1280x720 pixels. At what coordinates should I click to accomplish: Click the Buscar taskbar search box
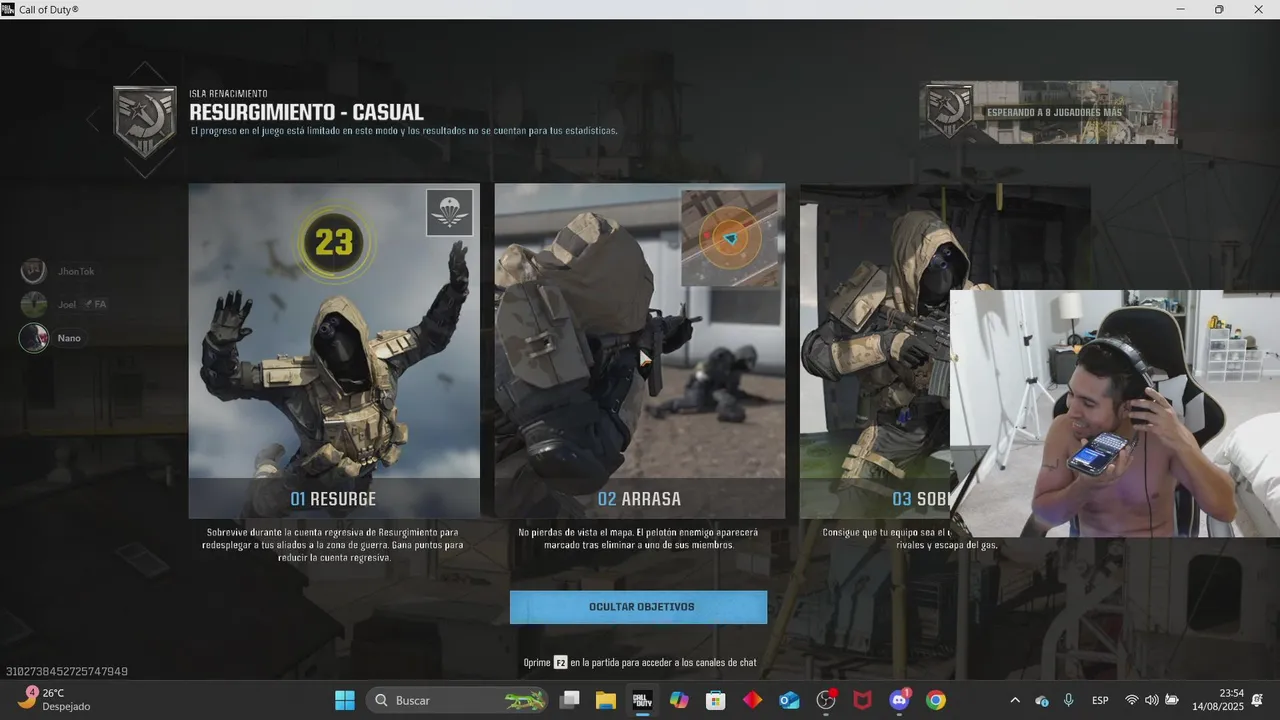pos(458,700)
